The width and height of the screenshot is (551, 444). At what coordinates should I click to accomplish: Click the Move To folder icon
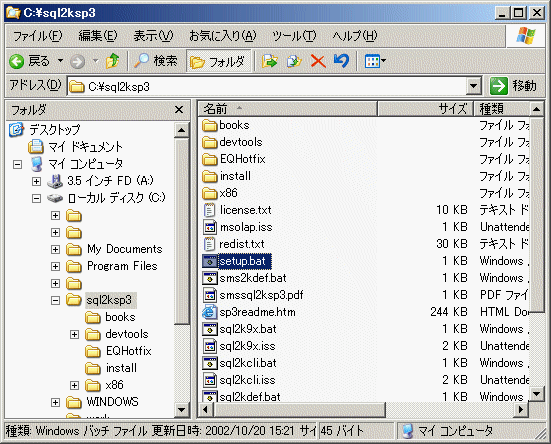[x=270, y=61]
